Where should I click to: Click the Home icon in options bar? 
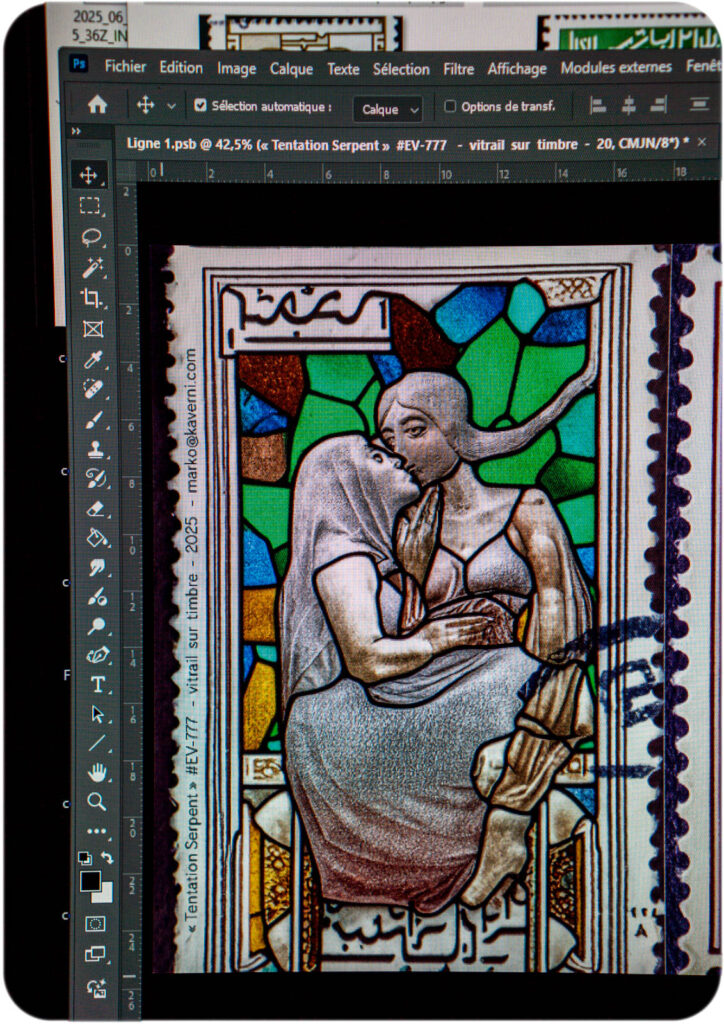(97, 104)
